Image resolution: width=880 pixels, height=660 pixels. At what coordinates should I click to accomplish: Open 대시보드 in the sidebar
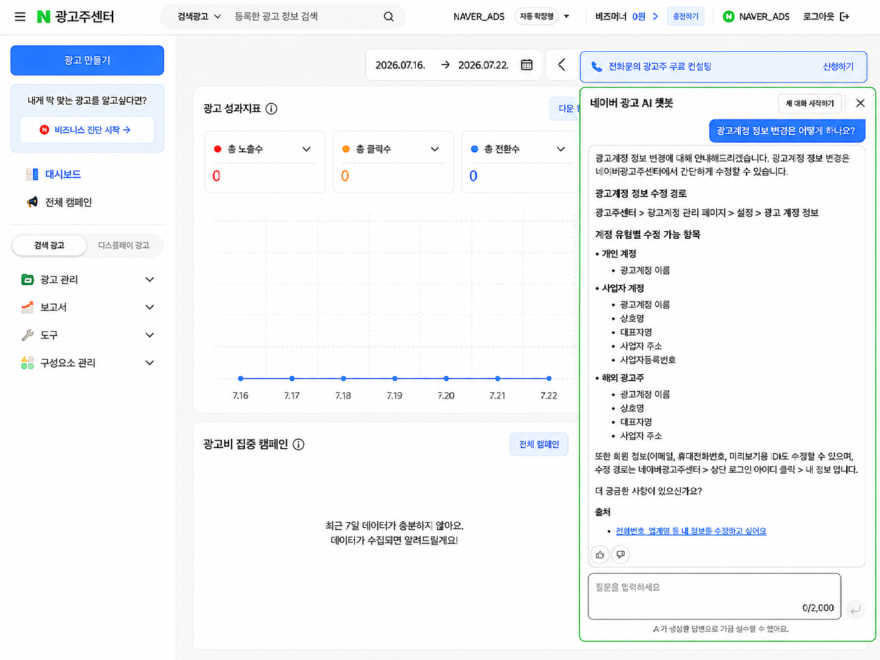[63, 174]
